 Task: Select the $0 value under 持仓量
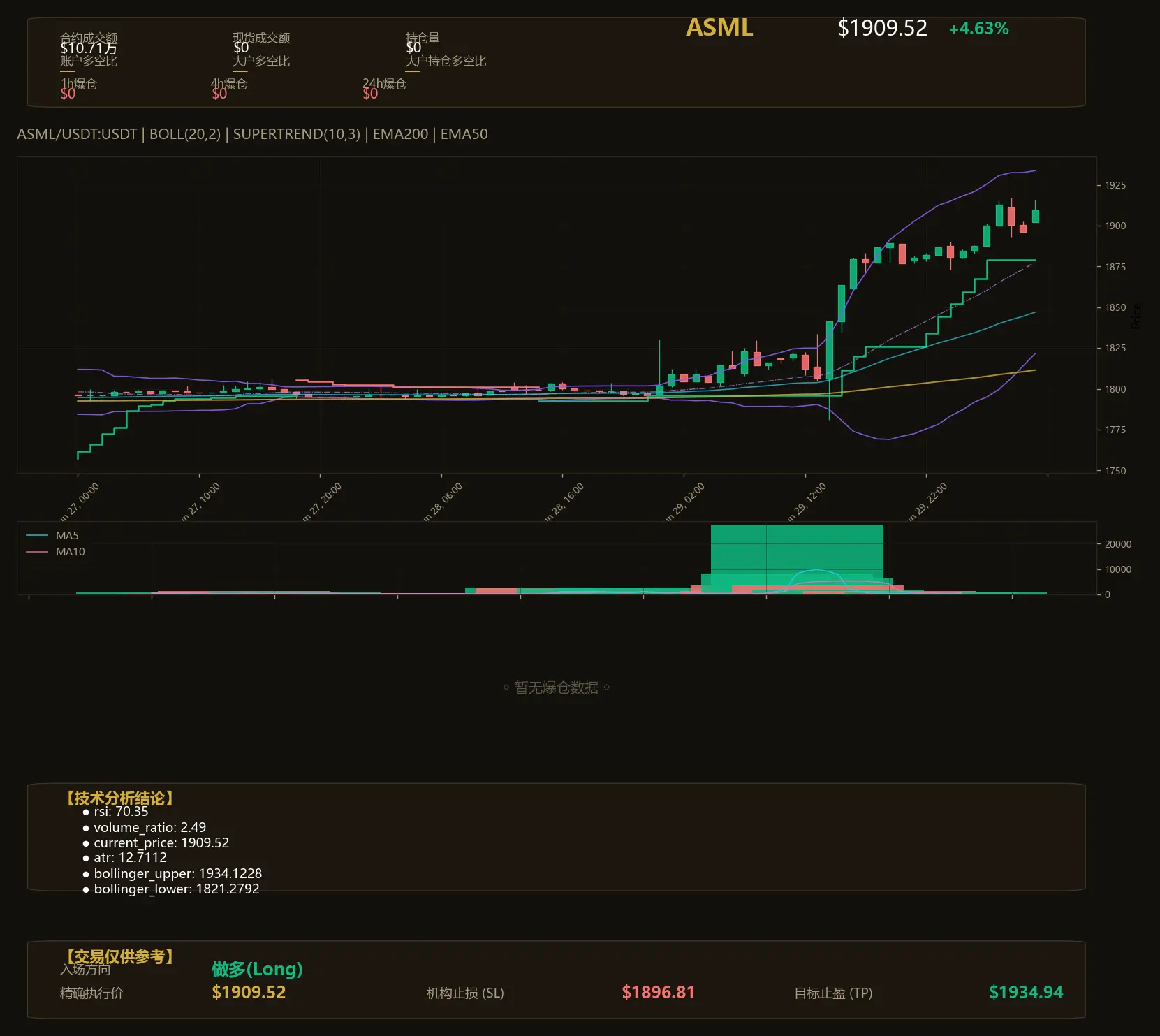pos(413,48)
